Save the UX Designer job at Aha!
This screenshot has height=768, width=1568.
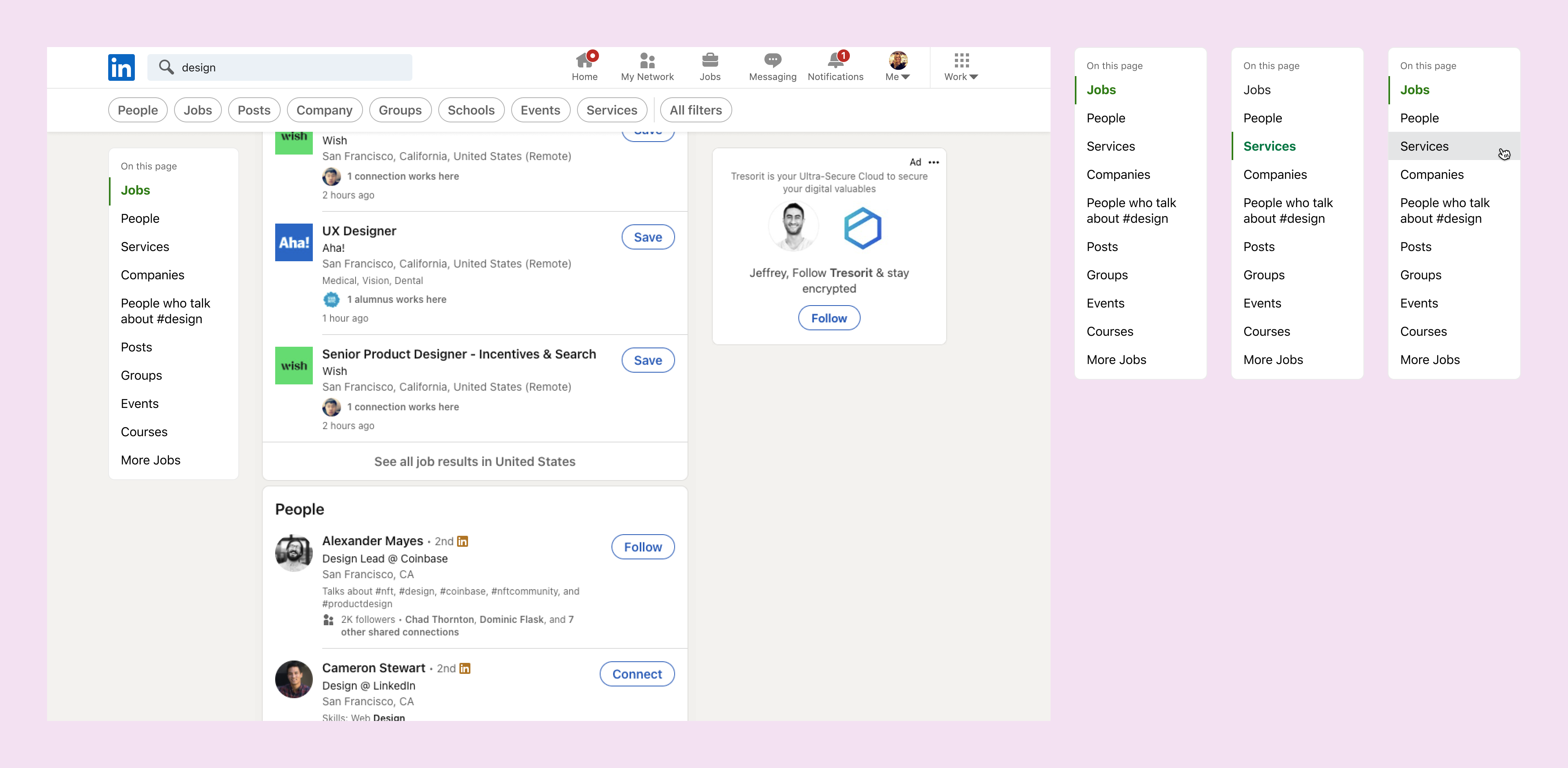coord(648,238)
